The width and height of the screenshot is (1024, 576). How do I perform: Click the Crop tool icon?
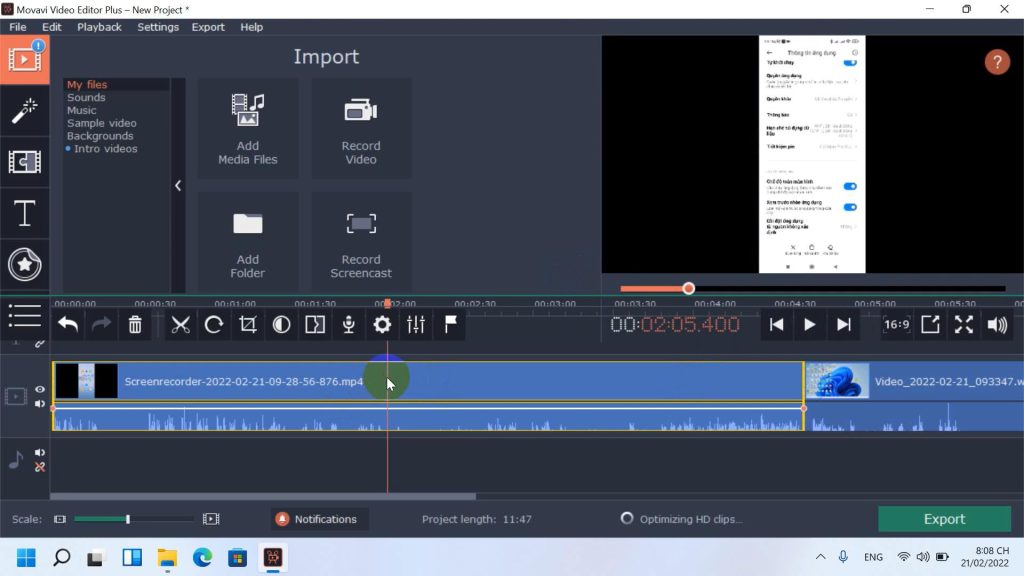[248, 325]
